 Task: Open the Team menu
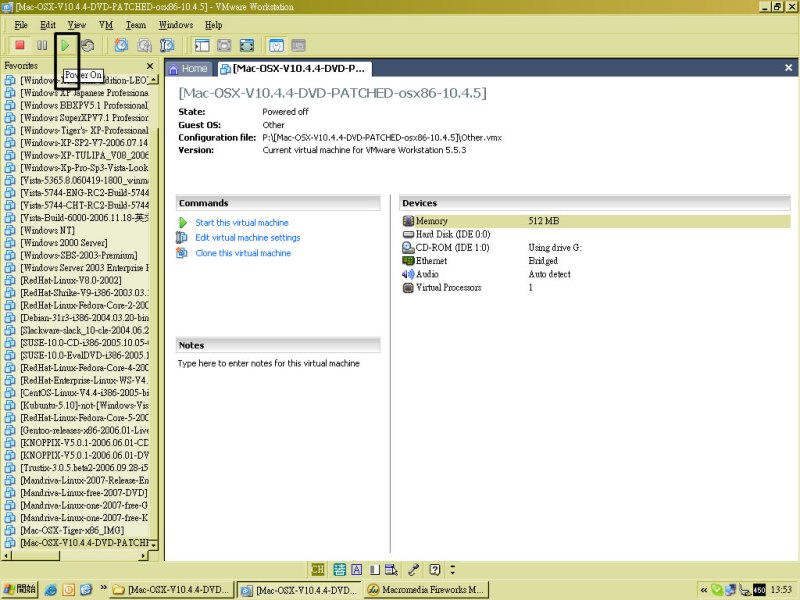pos(136,24)
